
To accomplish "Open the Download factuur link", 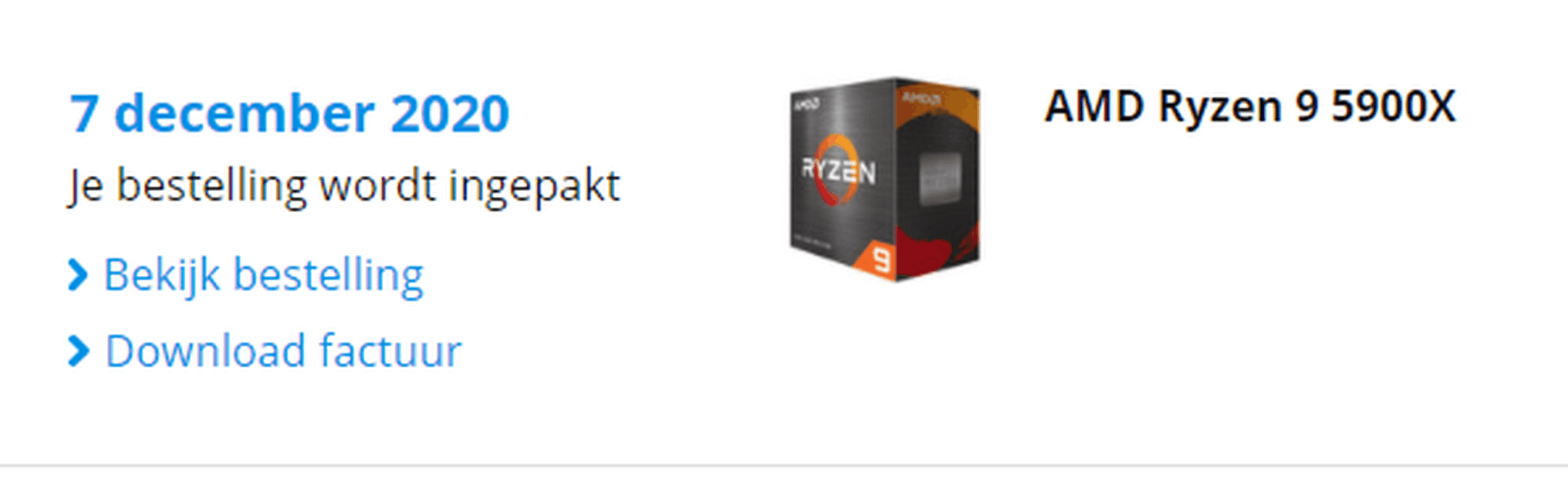I will pos(265,351).
